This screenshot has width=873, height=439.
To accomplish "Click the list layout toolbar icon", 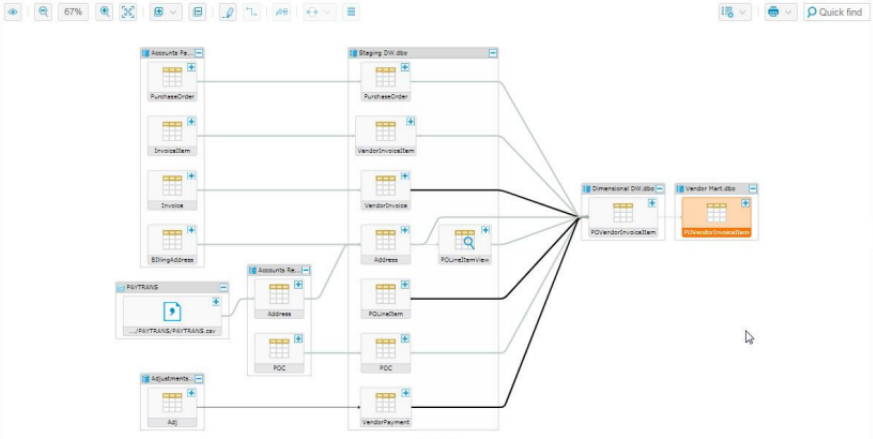I will click(x=351, y=12).
